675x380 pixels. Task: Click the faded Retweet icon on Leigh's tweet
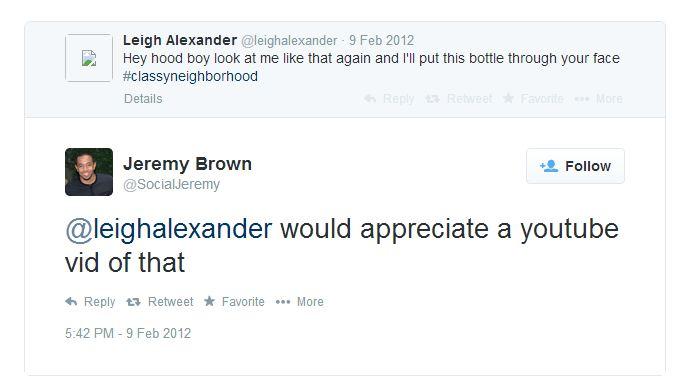pyautogui.click(x=432, y=99)
